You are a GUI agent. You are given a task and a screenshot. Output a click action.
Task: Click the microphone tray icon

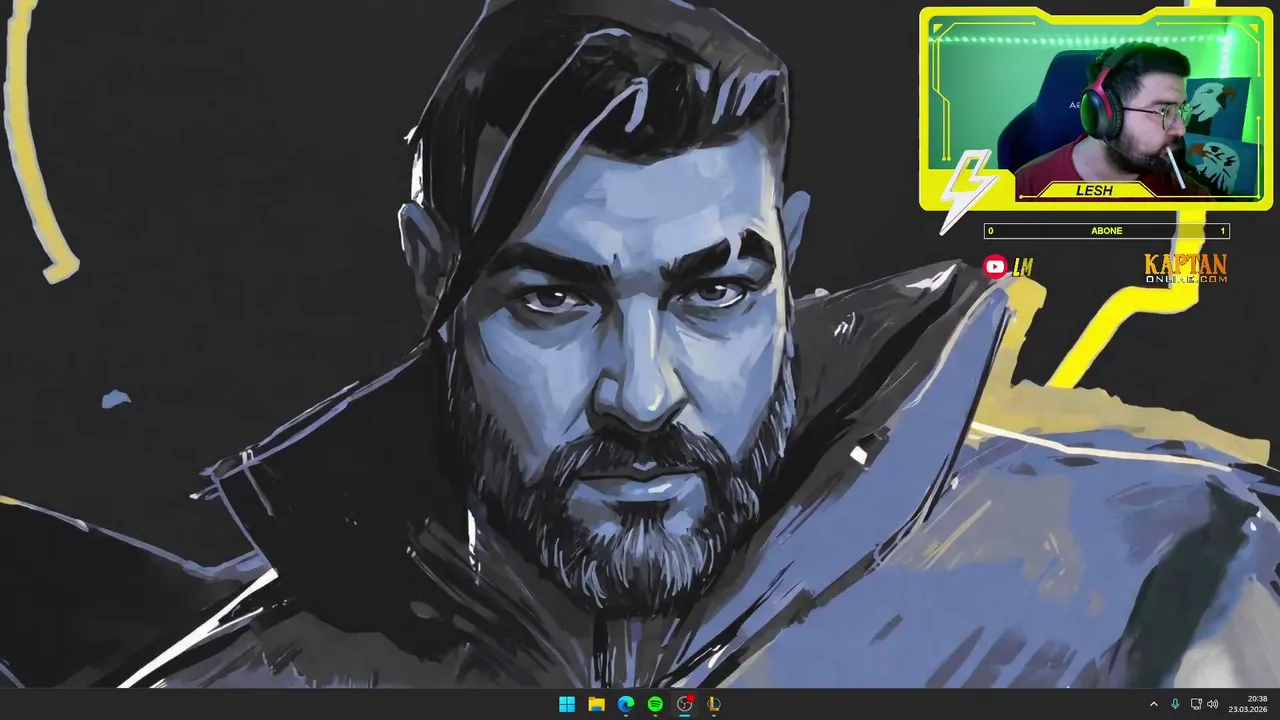point(1175,704)
